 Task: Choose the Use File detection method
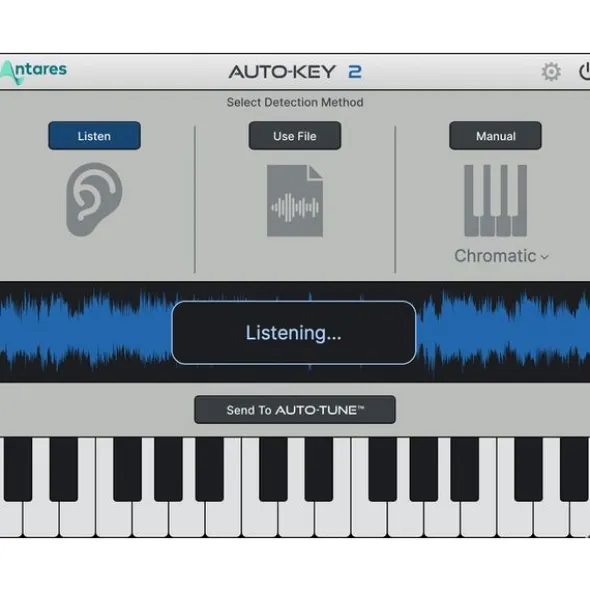click(x=295, y=136)
